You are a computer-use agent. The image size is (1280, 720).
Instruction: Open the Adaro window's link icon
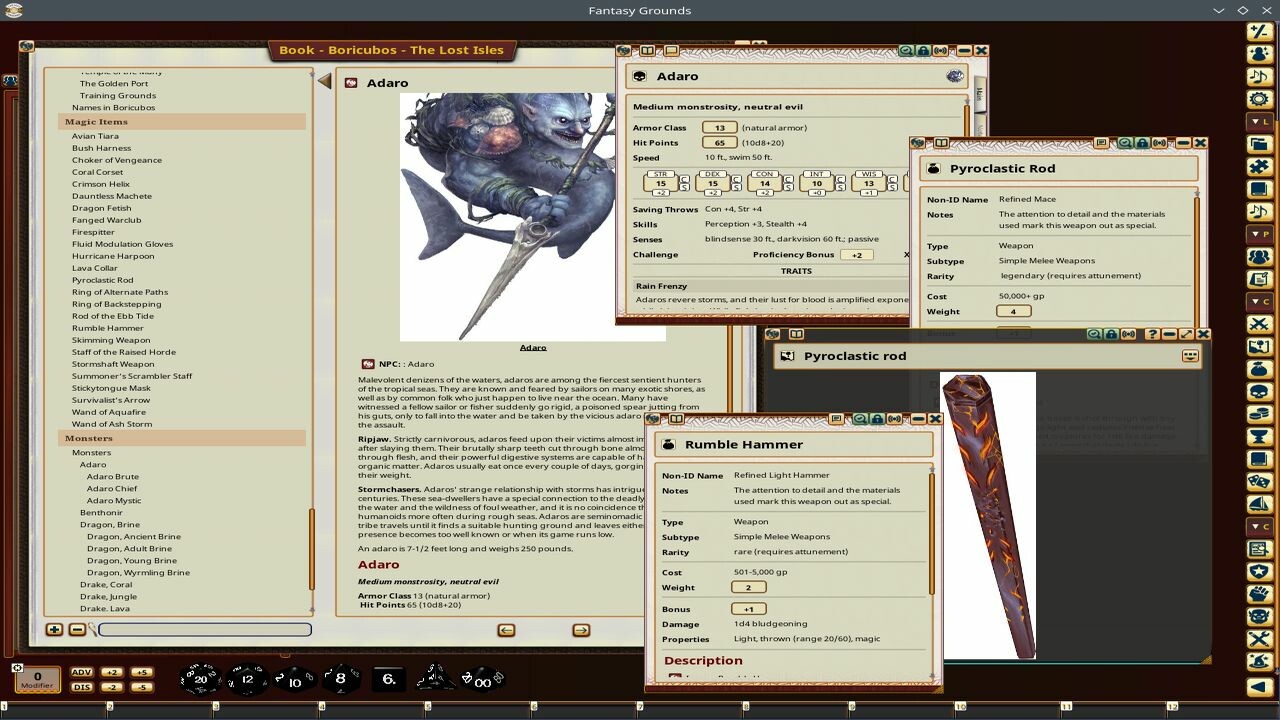(x=624, y=51)
